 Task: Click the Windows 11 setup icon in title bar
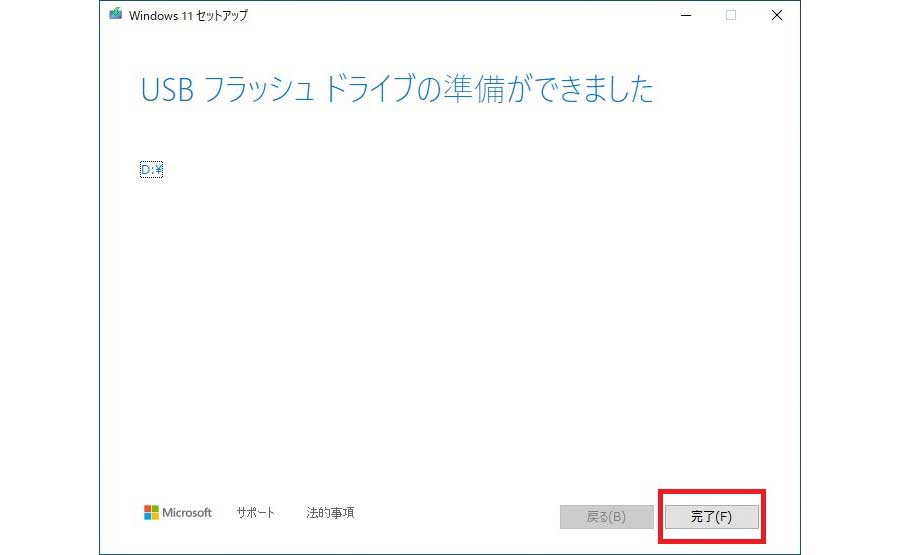coord(116,15)
